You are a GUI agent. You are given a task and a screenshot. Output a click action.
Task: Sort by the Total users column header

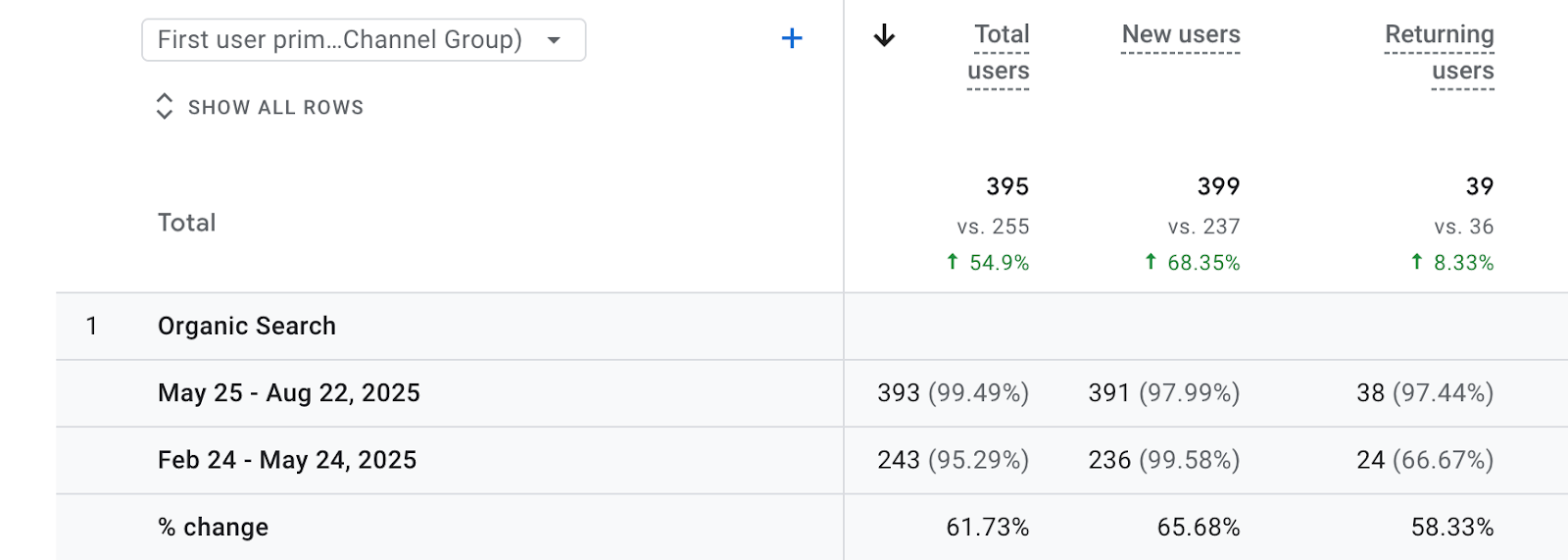pos(999,53)
